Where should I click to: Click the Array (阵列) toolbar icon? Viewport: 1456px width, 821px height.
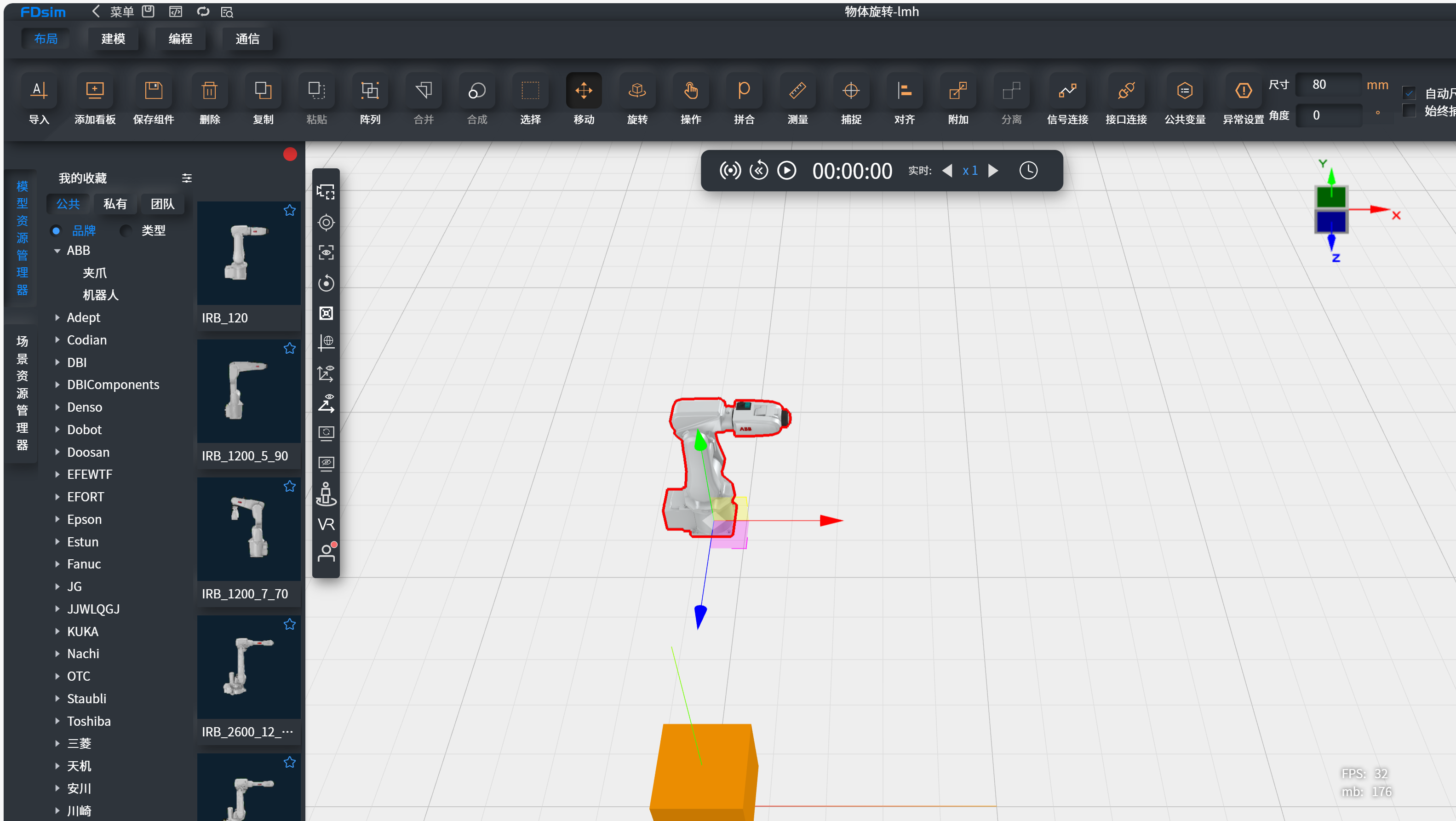point(370,91)
